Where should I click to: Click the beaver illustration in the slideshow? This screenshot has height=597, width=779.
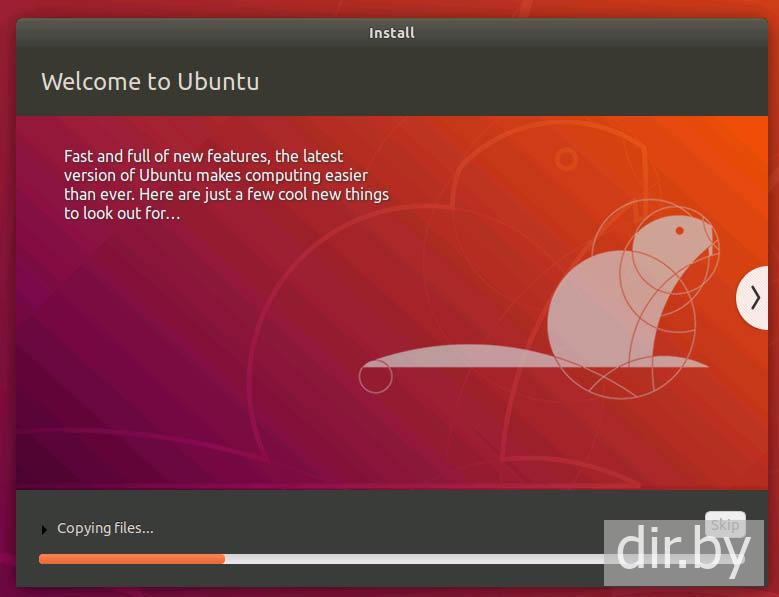[x=539, y=298]
